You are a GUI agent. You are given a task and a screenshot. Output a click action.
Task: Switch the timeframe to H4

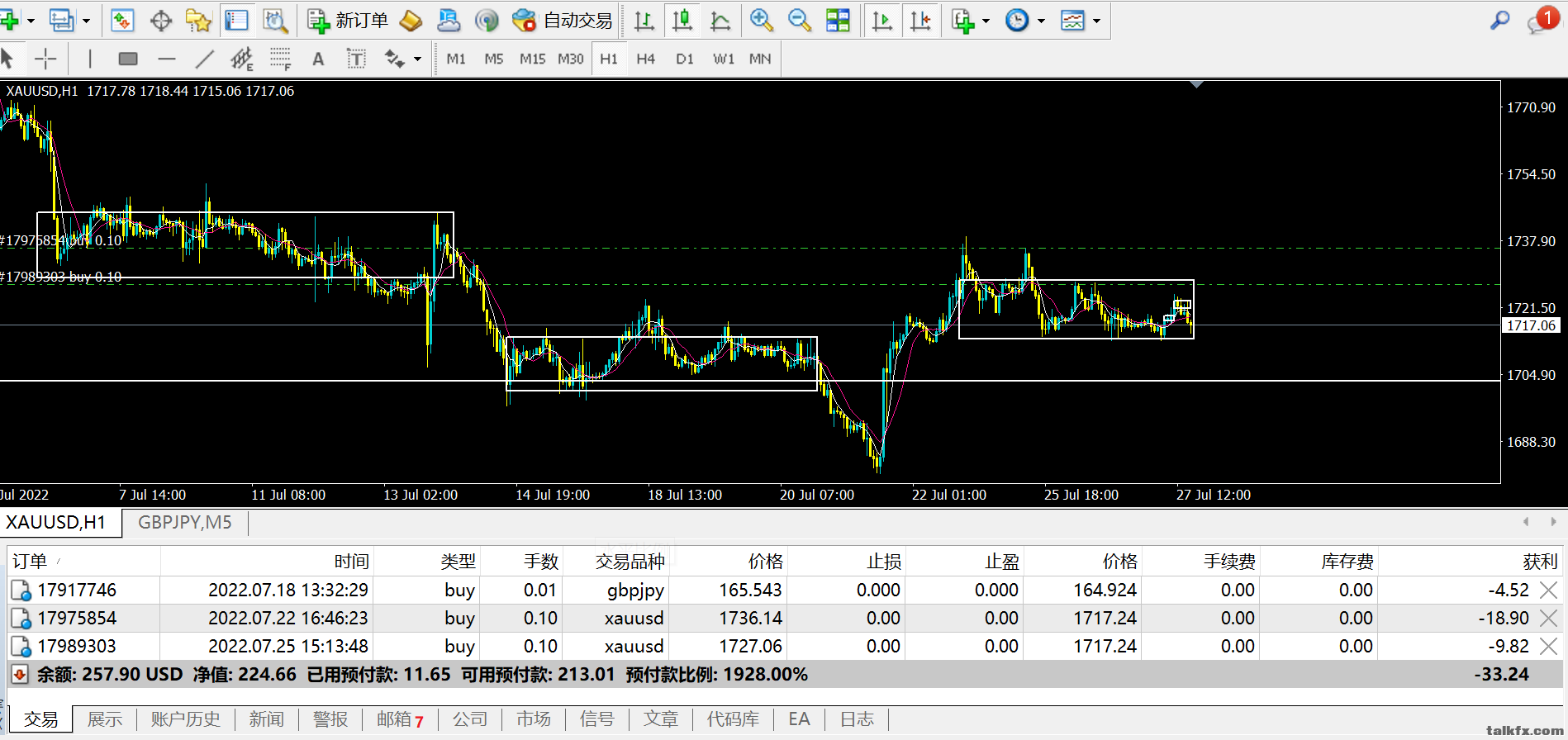tap(646, 59)
